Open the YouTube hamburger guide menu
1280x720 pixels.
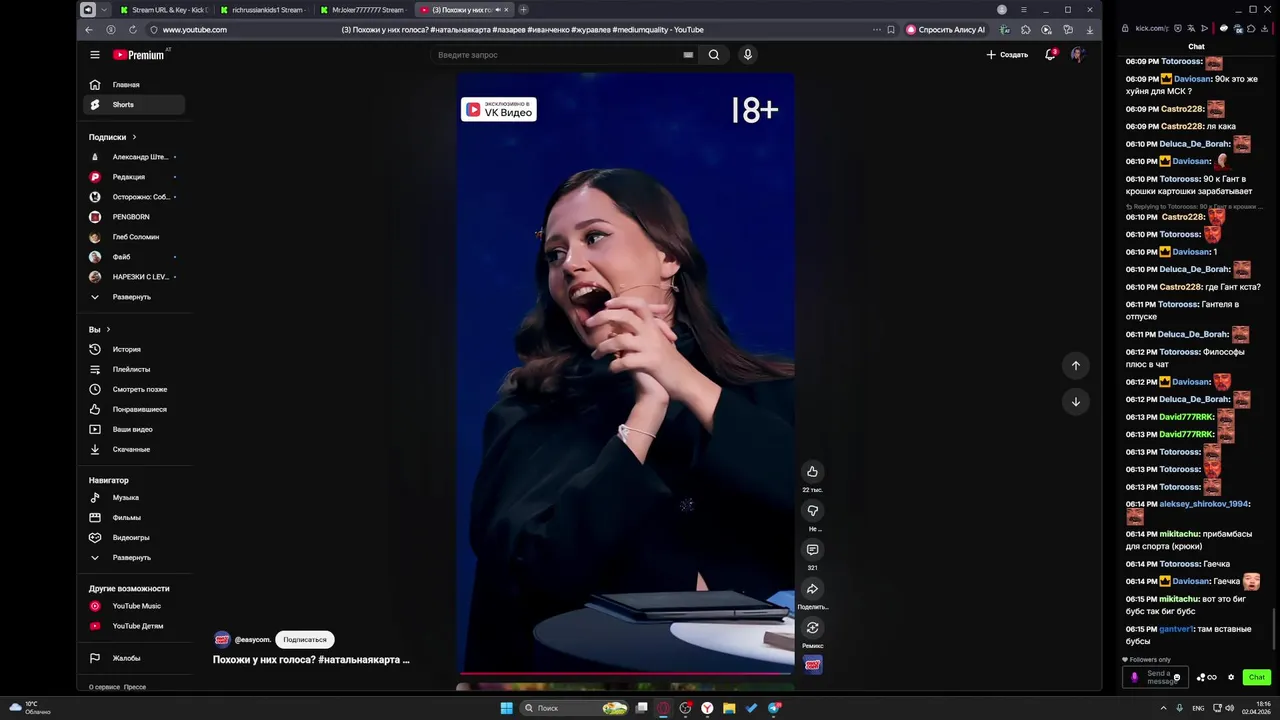pyautogui.click(x=94, y=55)
